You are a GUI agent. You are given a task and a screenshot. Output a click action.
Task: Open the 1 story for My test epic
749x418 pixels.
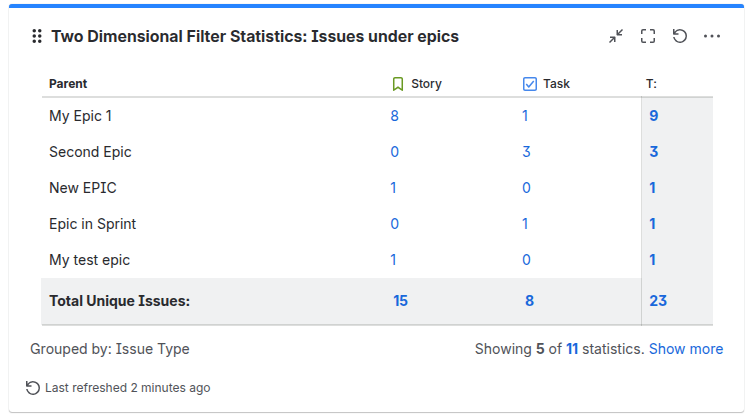pyautogui.click(x=394, y=260)
